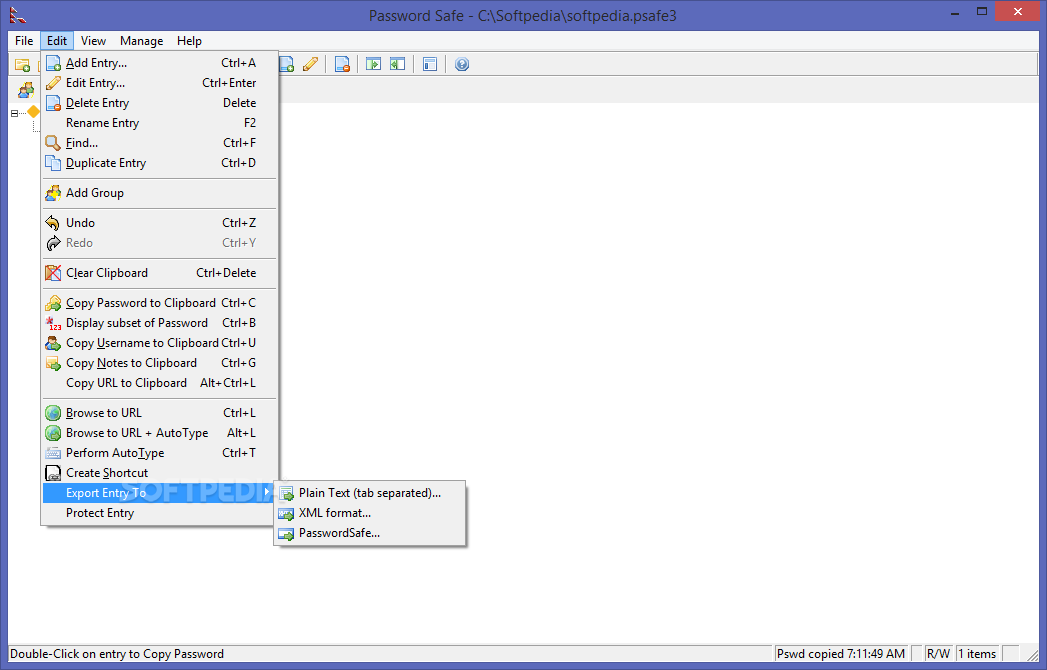Select Browse to URL + AutoType
The height and width of the screenshot is (670, 1047).
(160, 433)
